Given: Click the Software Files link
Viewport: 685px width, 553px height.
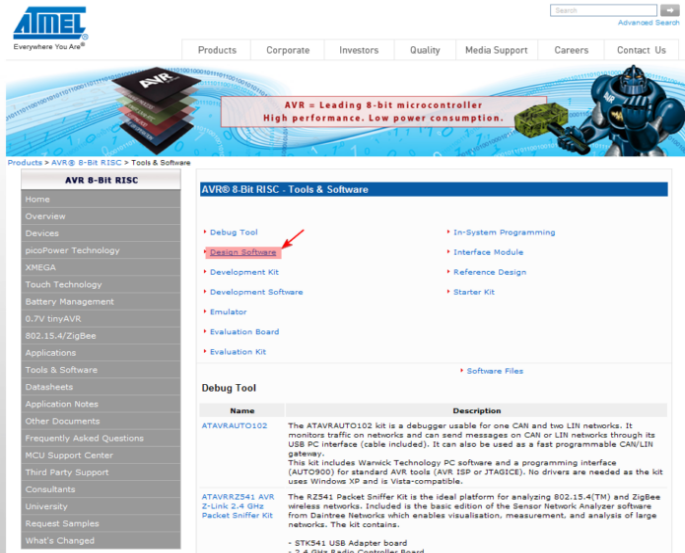Looking at the screenshot, I should pos(495,371).
